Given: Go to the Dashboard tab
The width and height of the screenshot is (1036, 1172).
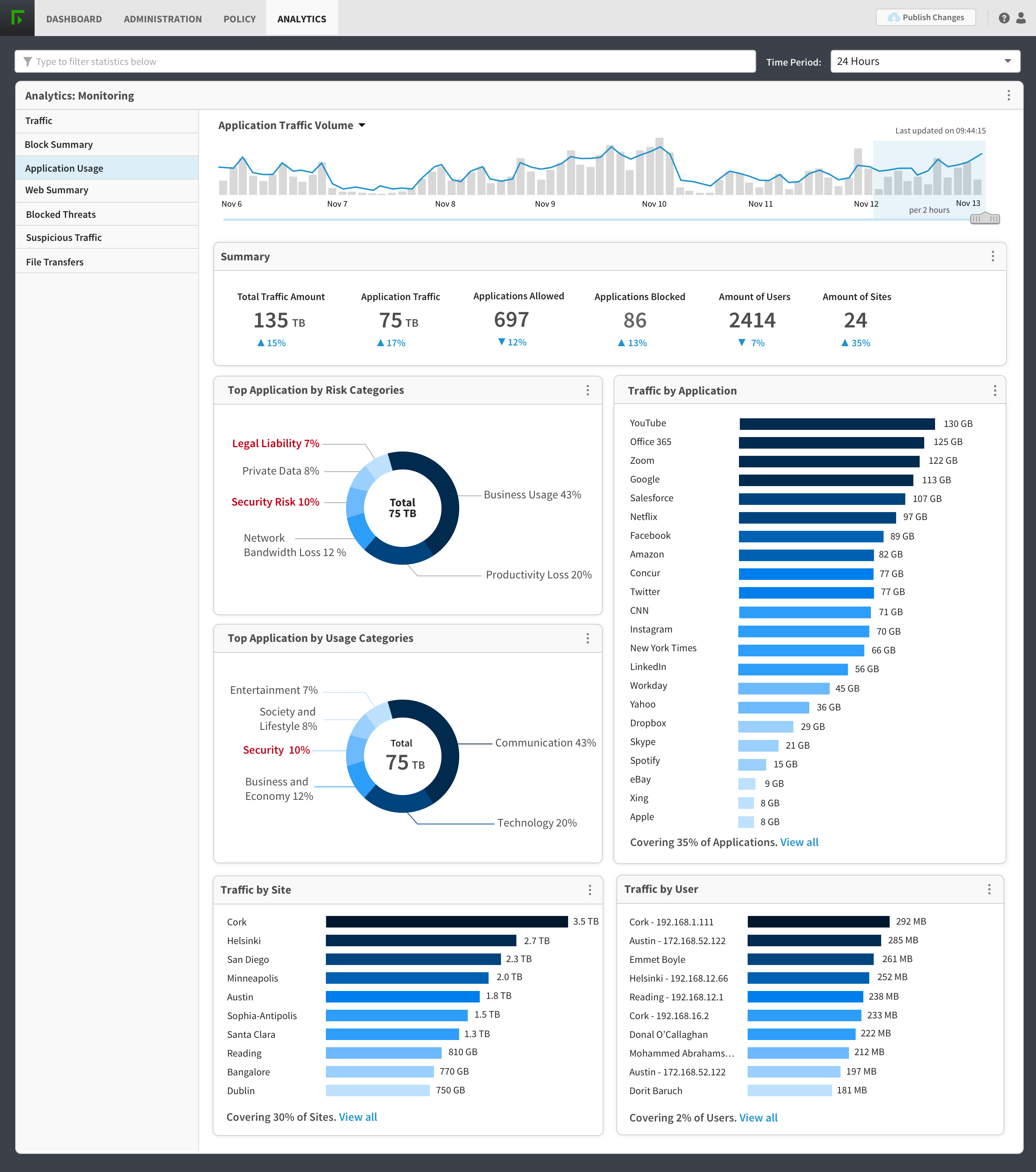Looking at the screenshot, I should 74,19.
